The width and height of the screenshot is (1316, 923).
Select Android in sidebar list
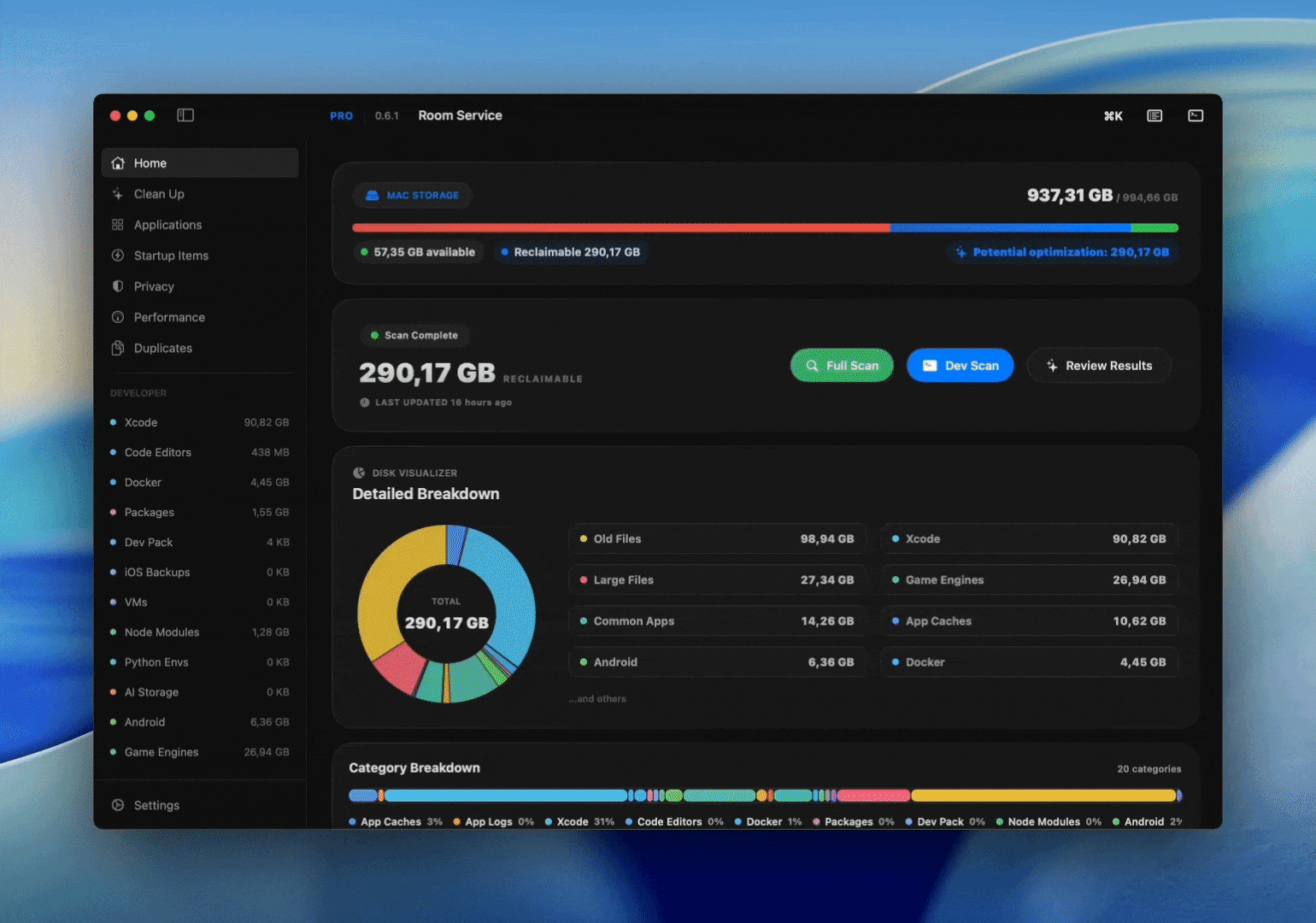(200, 722)
